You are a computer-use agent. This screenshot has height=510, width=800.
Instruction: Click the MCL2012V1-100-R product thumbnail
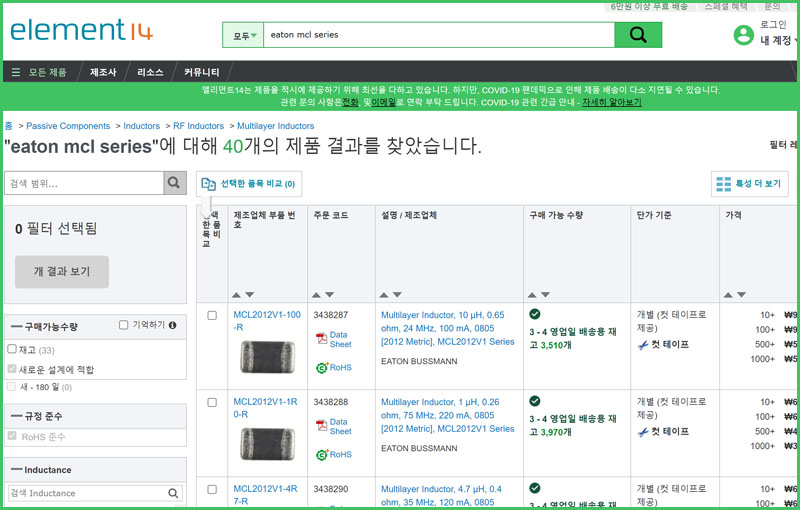pyautogui.click(x=267, y=356)
